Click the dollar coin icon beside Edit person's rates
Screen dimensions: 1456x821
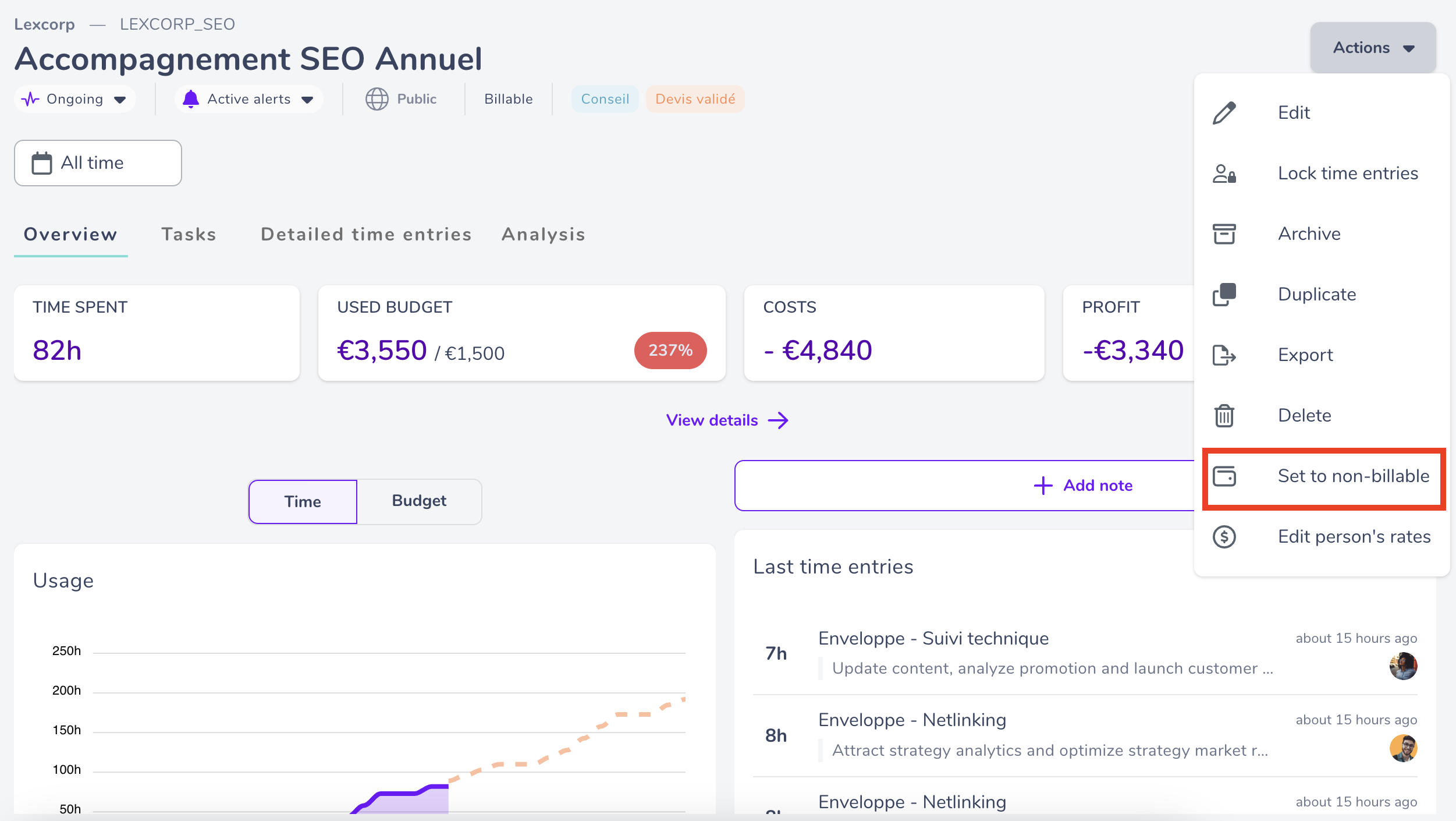[1224, 537]
